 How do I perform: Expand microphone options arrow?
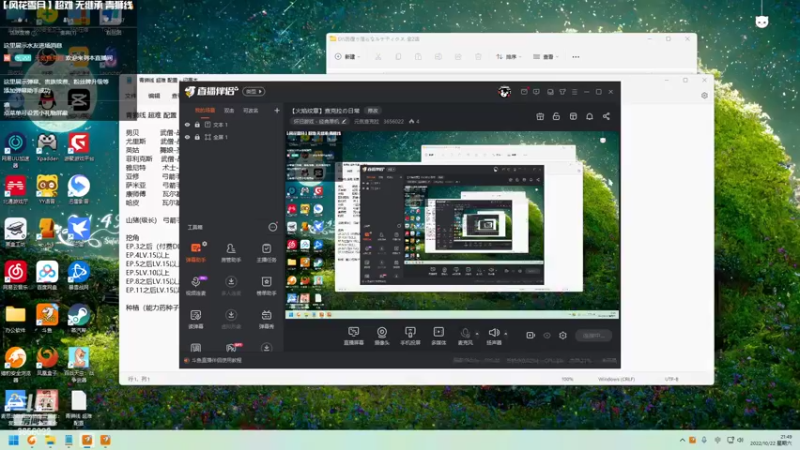coord(477,334)
